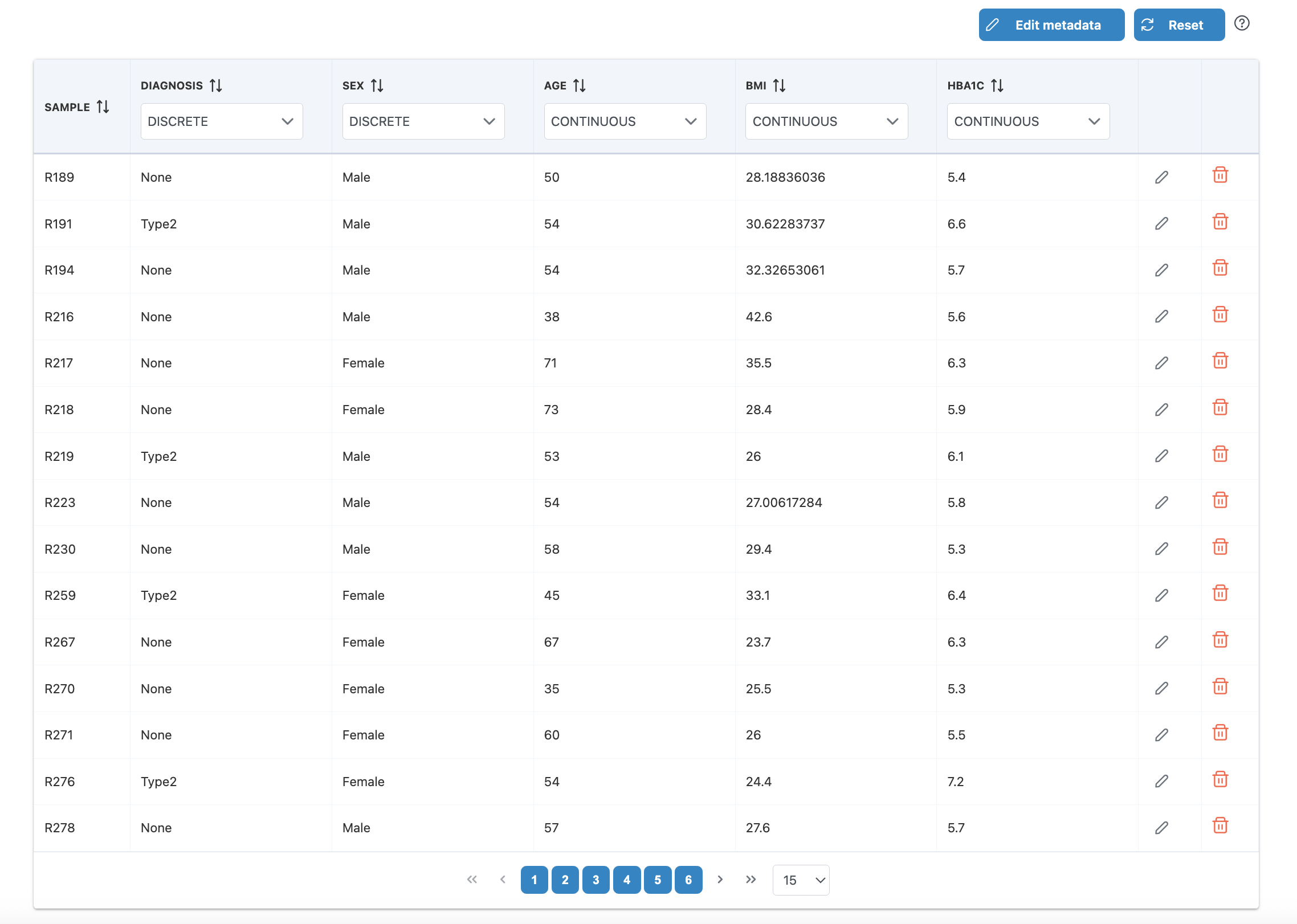The image size is (1297, 924).
Task: Sort the AGE column using its arrows
Action: (580, 85)
